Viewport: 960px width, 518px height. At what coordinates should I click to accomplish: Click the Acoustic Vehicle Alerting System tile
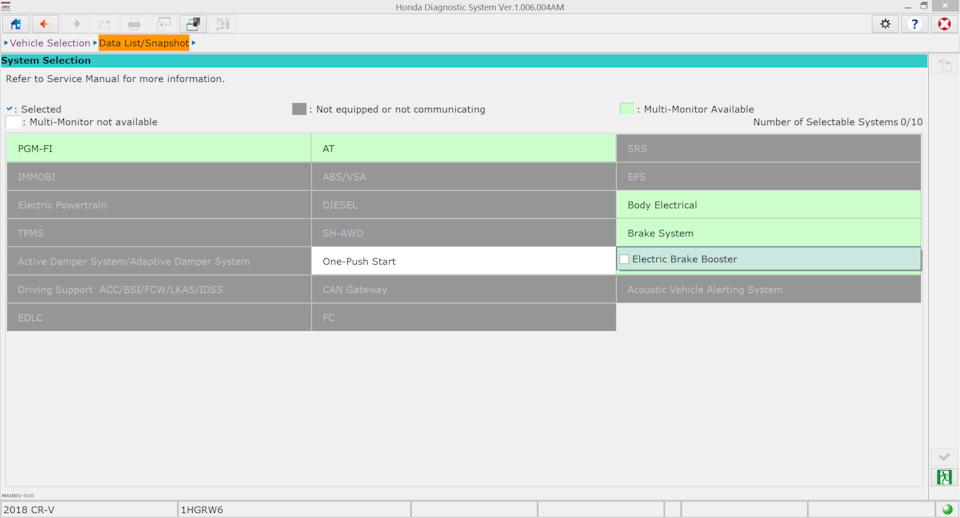click(x=768, y=290)
